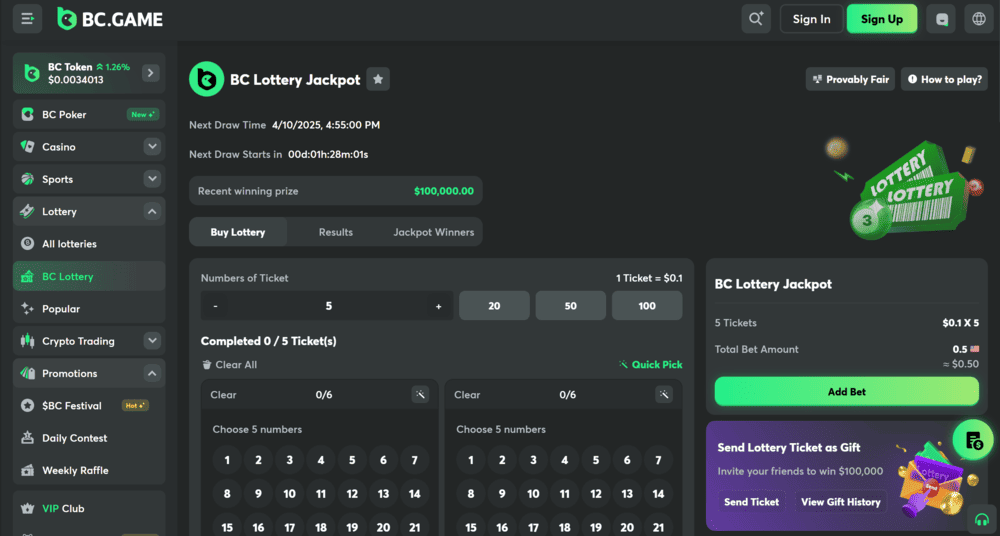Pick number 4 on first ticket
The image size is (1000, 536).
point(321,460)
